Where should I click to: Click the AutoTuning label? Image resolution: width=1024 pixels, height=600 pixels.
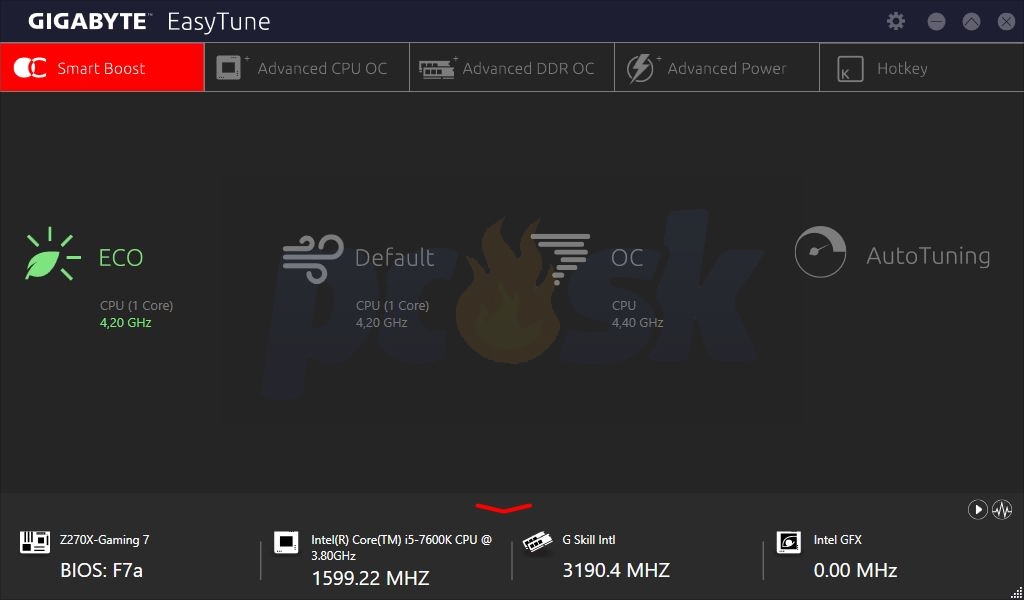click(x=928, y=255)
